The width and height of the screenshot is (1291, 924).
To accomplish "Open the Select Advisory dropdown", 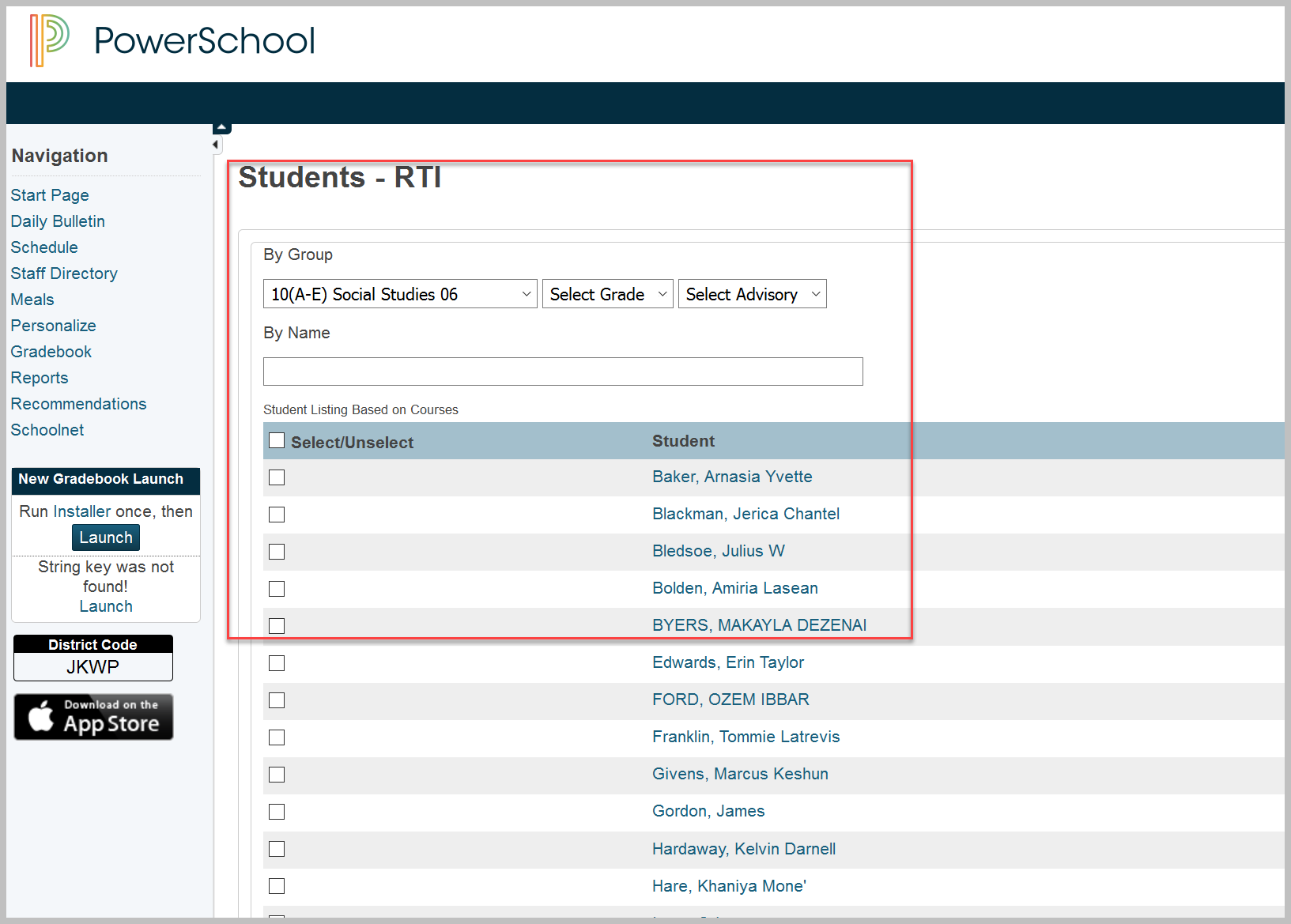I will click(751, 293).
